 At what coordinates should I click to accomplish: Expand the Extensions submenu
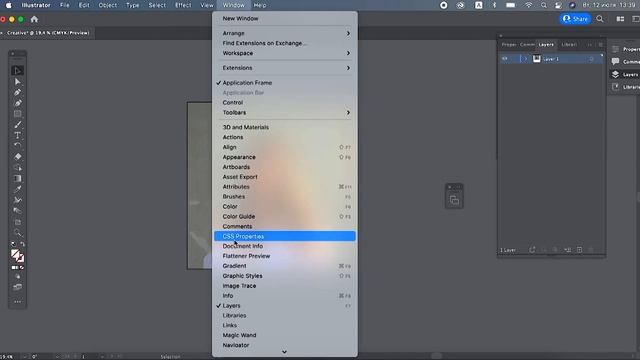(285, 68)
